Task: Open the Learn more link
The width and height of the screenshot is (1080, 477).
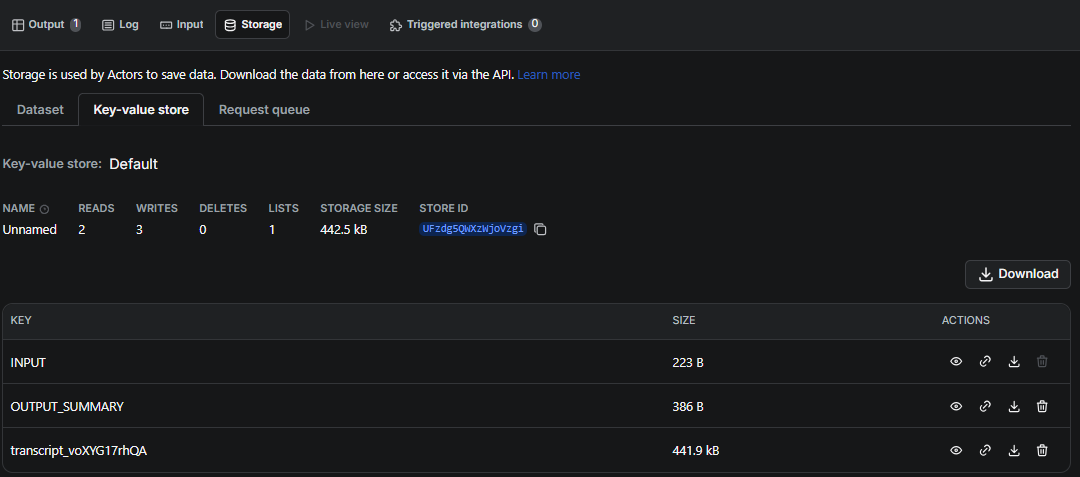Action: point(548,74)
